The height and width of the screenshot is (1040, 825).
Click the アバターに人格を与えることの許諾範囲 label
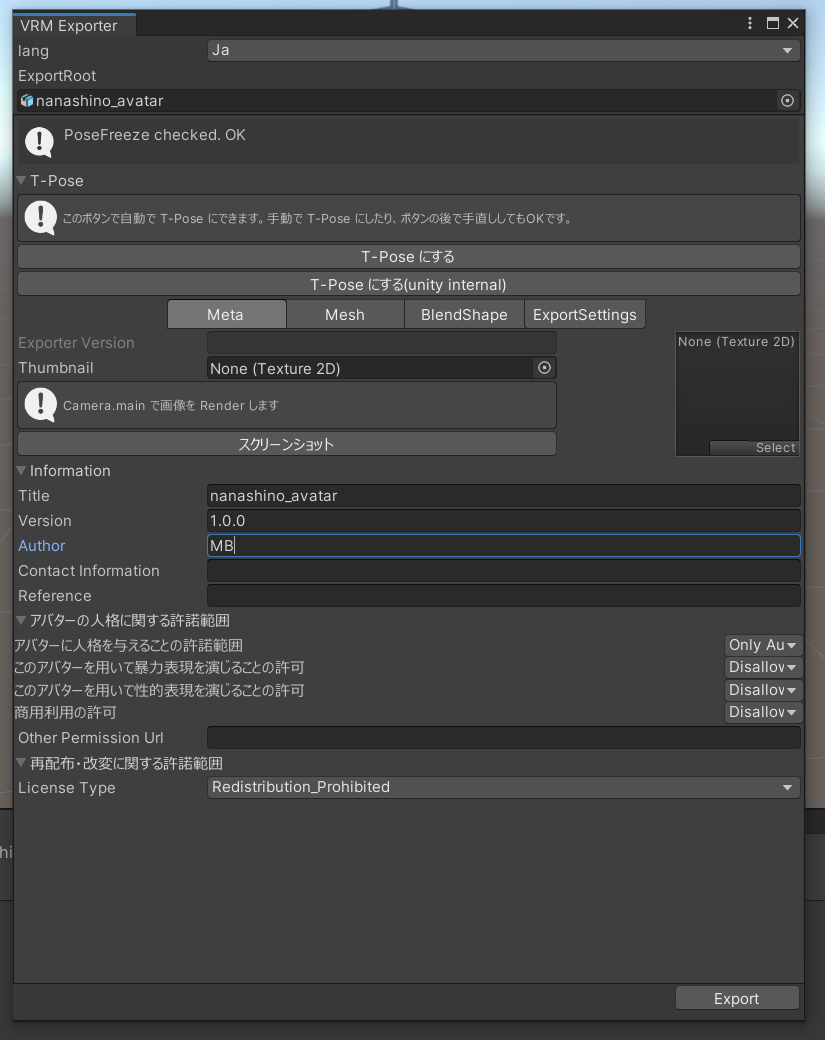pos(129,645)
